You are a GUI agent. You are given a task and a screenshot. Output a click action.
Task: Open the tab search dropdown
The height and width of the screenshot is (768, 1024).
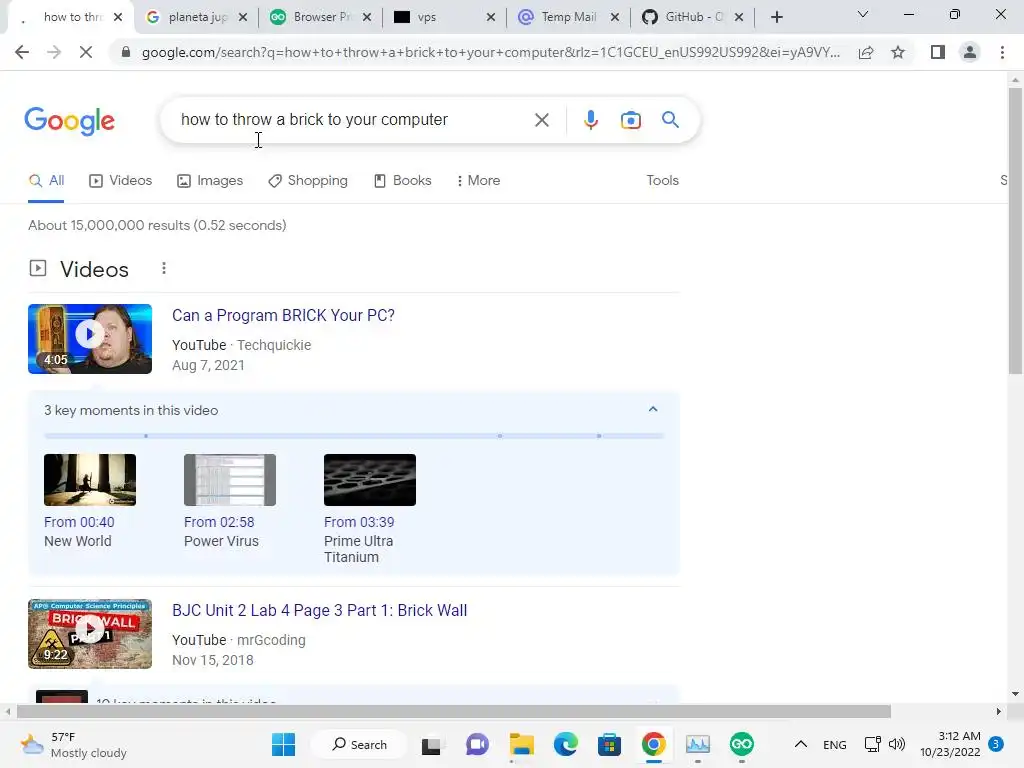(x=863, y=14)
